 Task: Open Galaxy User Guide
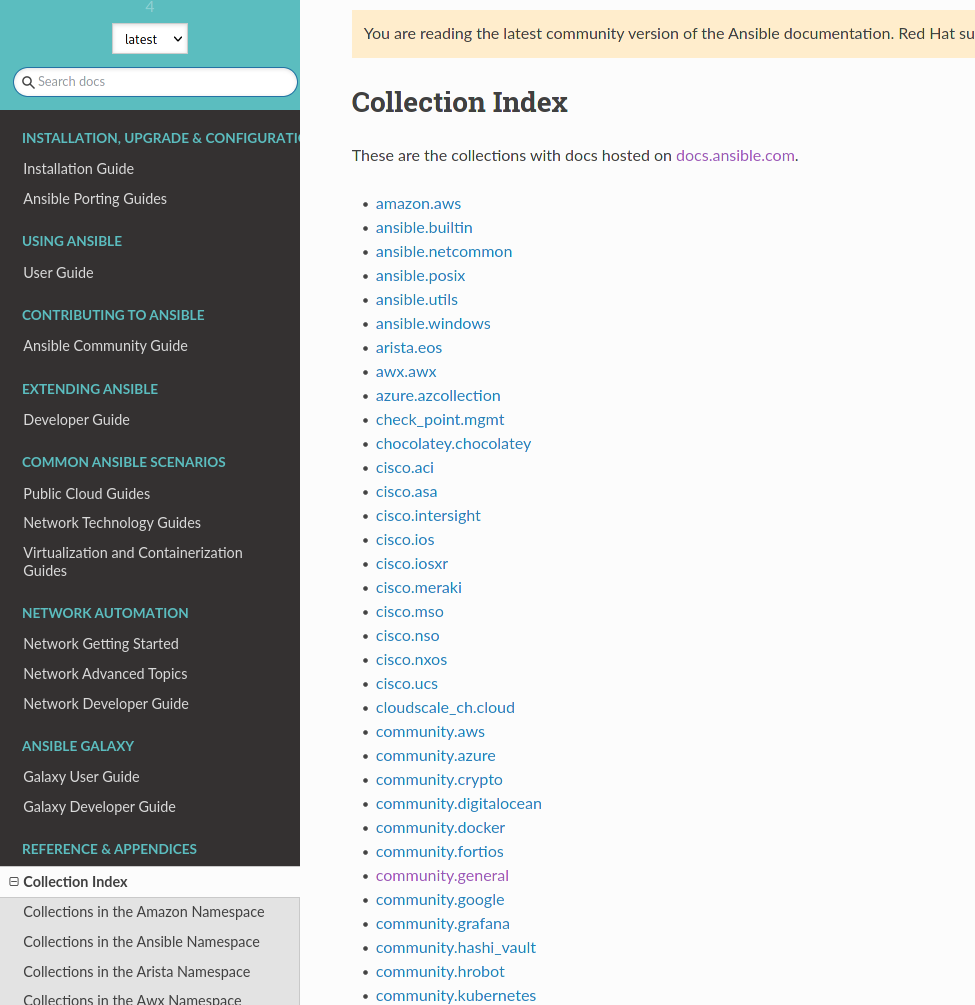pos(81,777)
